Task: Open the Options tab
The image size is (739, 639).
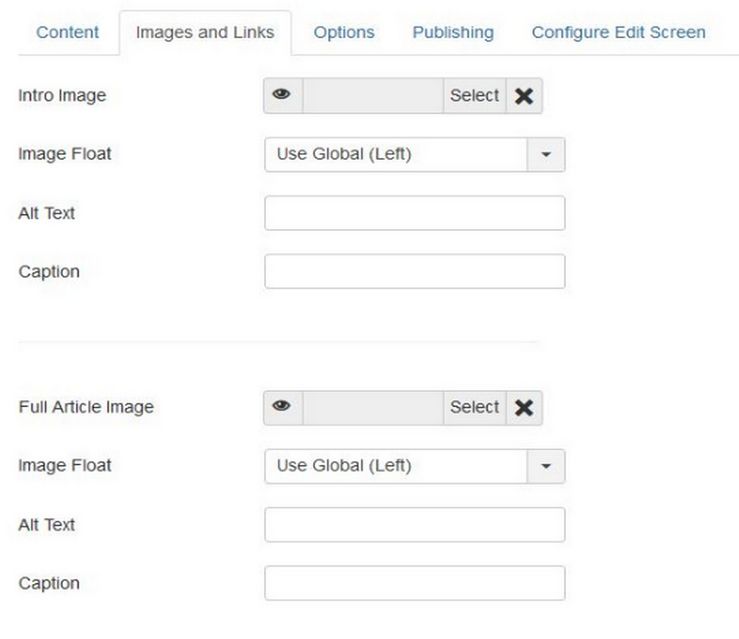Action: pos(344,33)
